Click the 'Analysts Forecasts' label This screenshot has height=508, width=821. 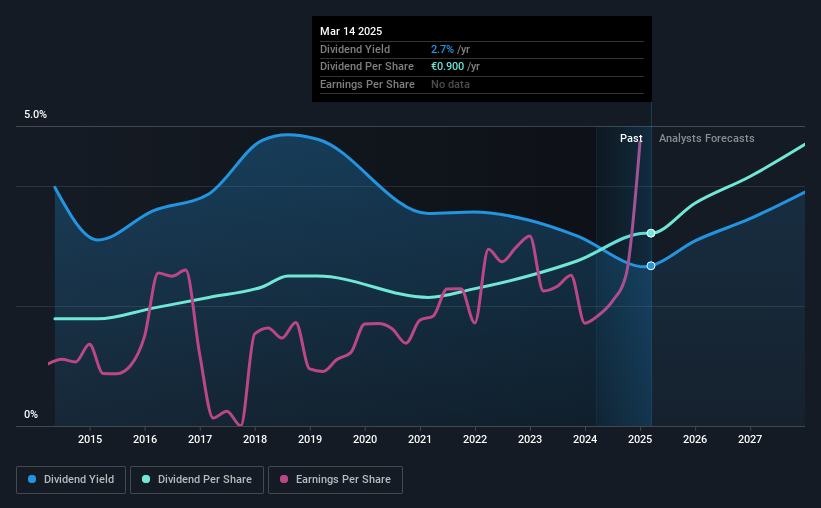[706, 138]
